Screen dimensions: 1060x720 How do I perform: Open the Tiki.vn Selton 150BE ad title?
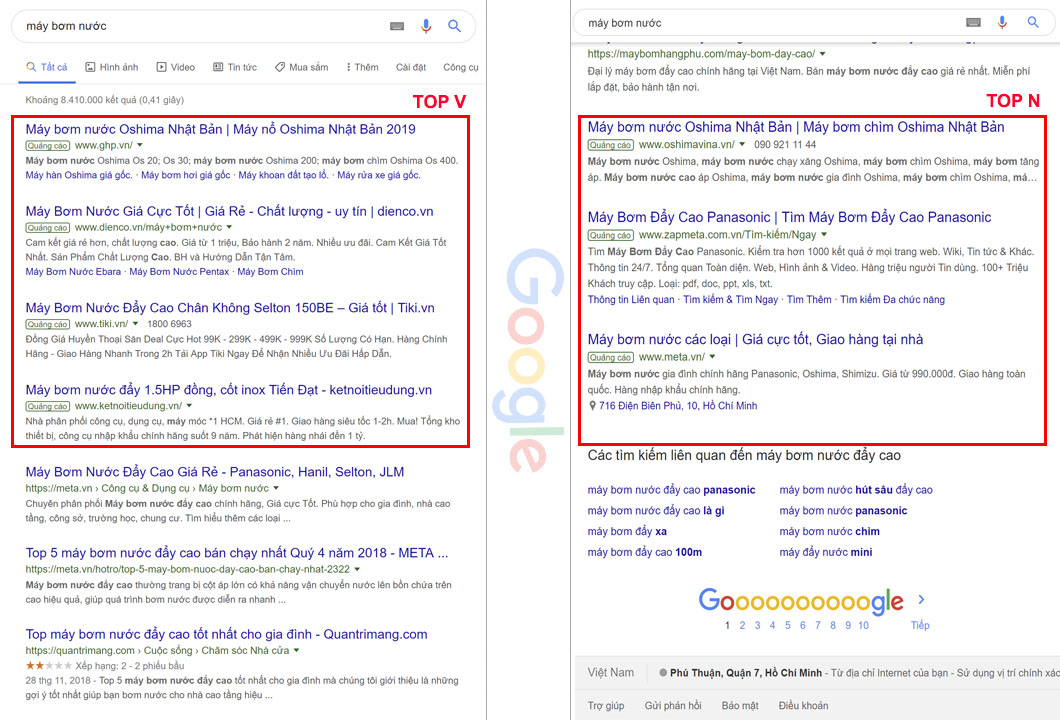230,308
